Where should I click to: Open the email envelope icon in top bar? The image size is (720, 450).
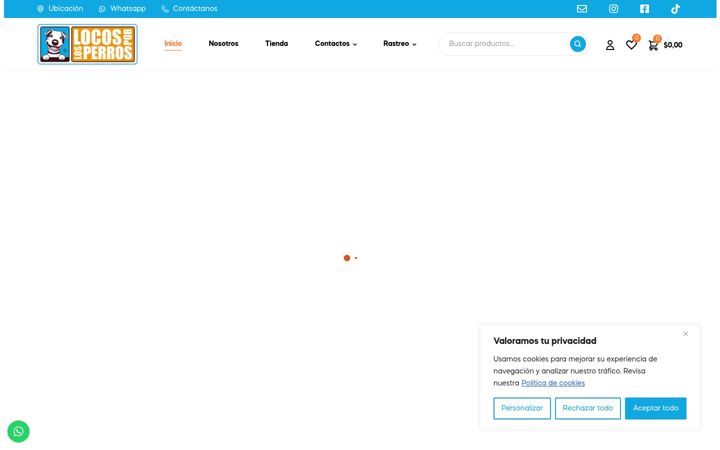click(582, 9)
